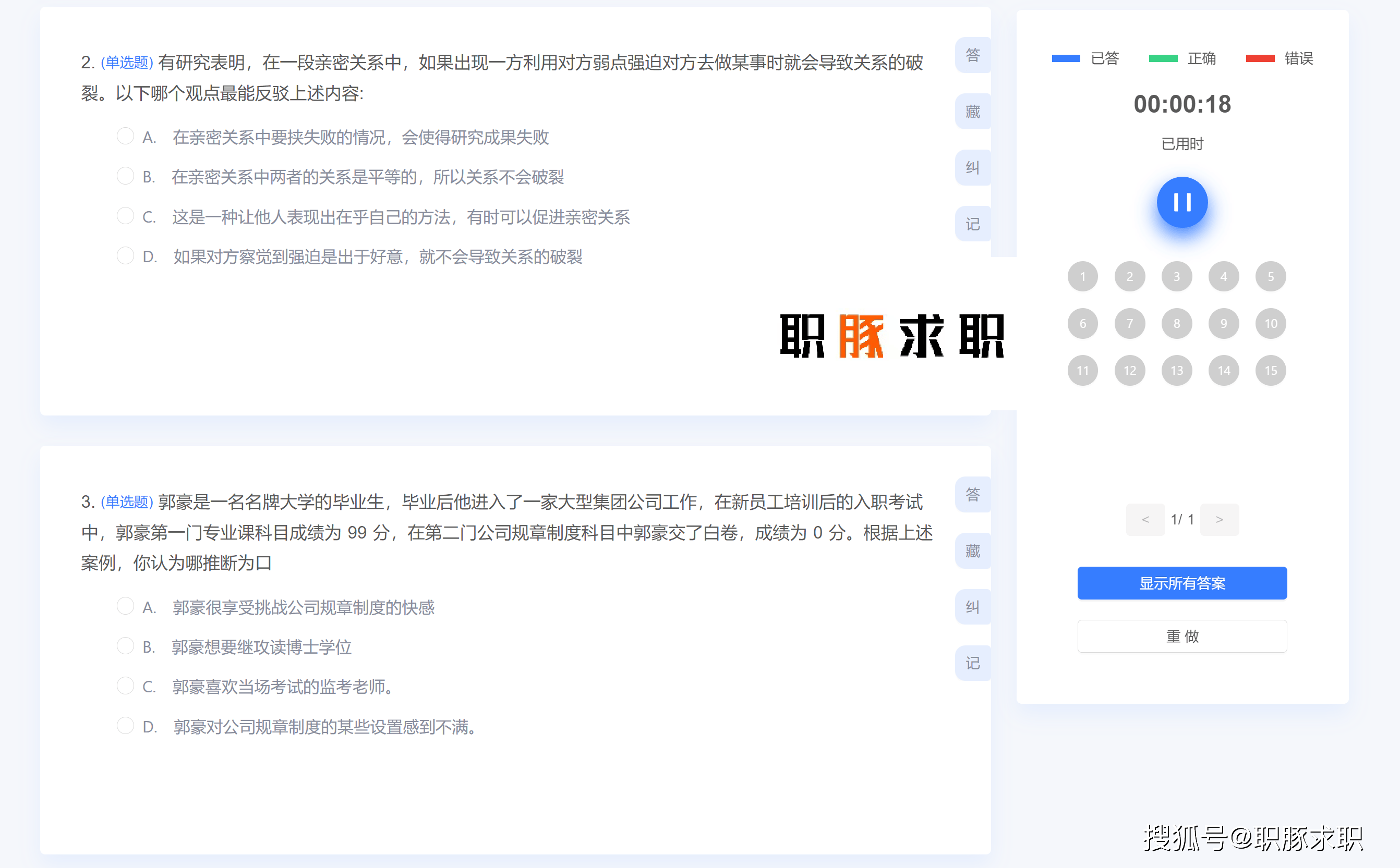Jump to question number 15
1400x868 pixels.
[x=1270, y=371]
